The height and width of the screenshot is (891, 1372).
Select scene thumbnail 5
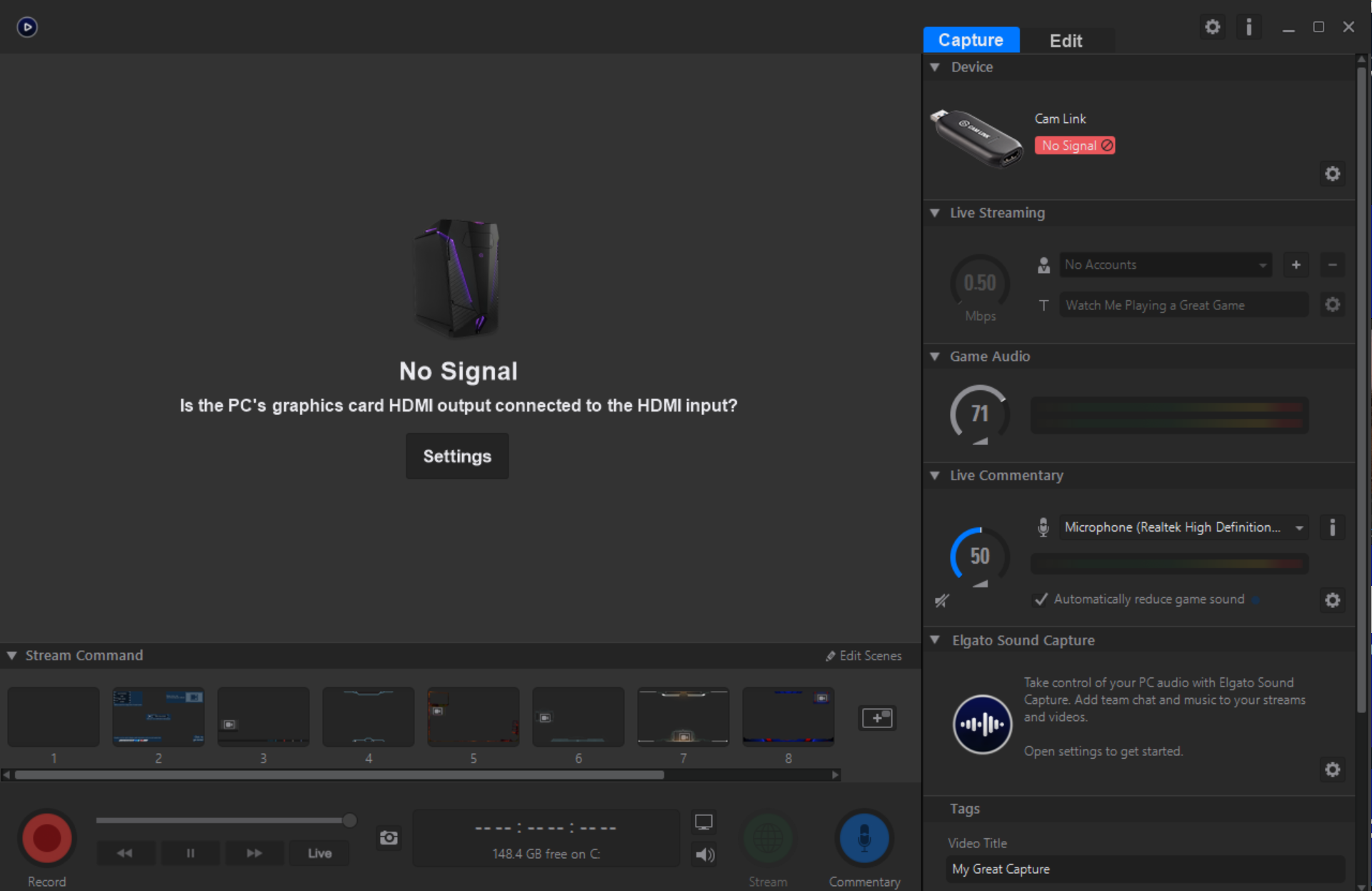pos(474,717)
